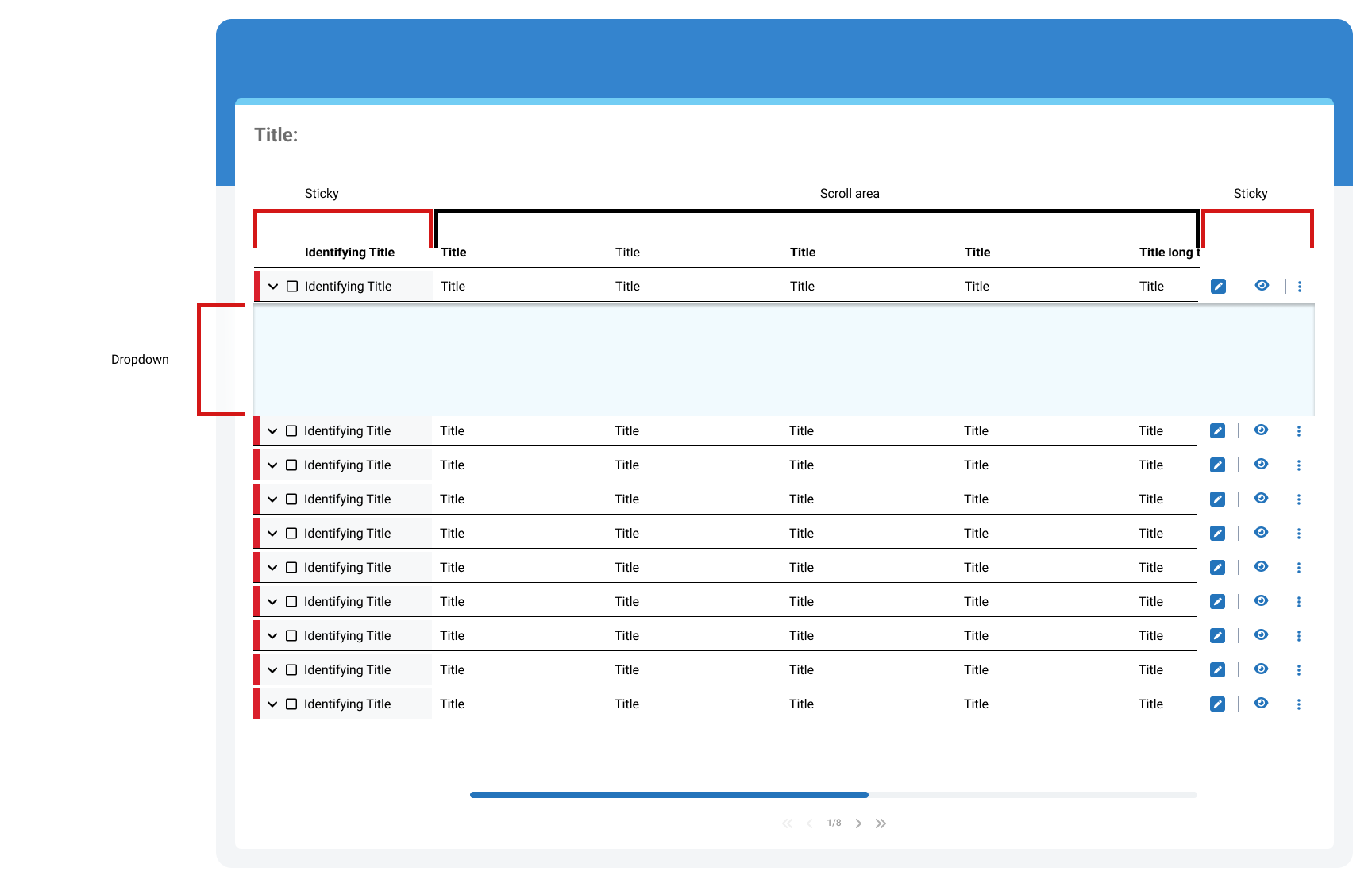Click the blue horizontal scrollbar thumb
1372x887 pixels.
click(x=669, y=795)
